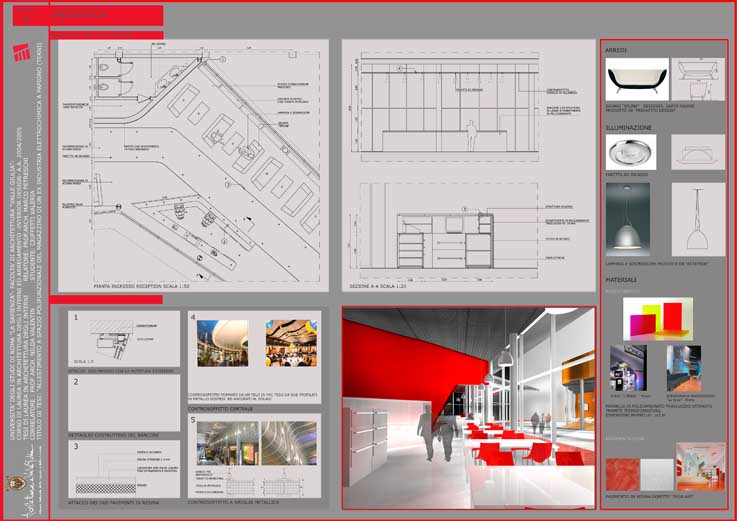Click the ILLUMINAZIONE section heading
This screenshot has height=521, width=737.
pos(628,127)
